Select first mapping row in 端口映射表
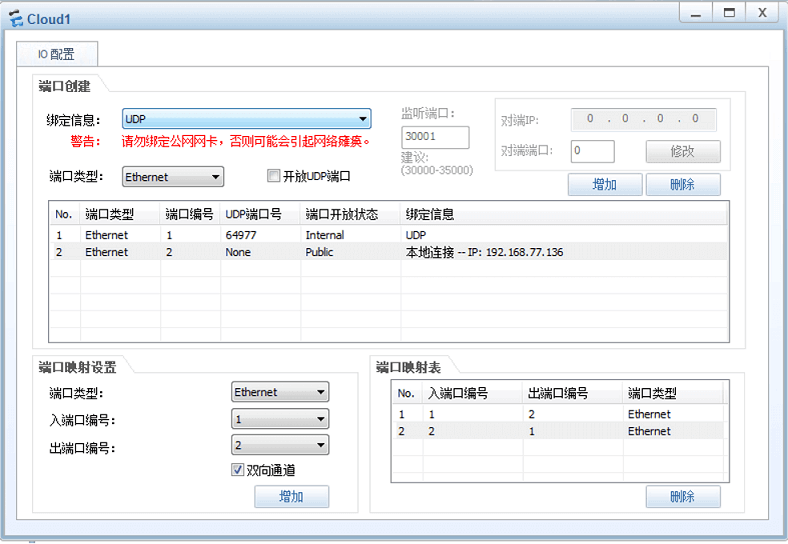The width and height of the screenshot is (788, 544). pyautogui.click(x=560, y=414)
